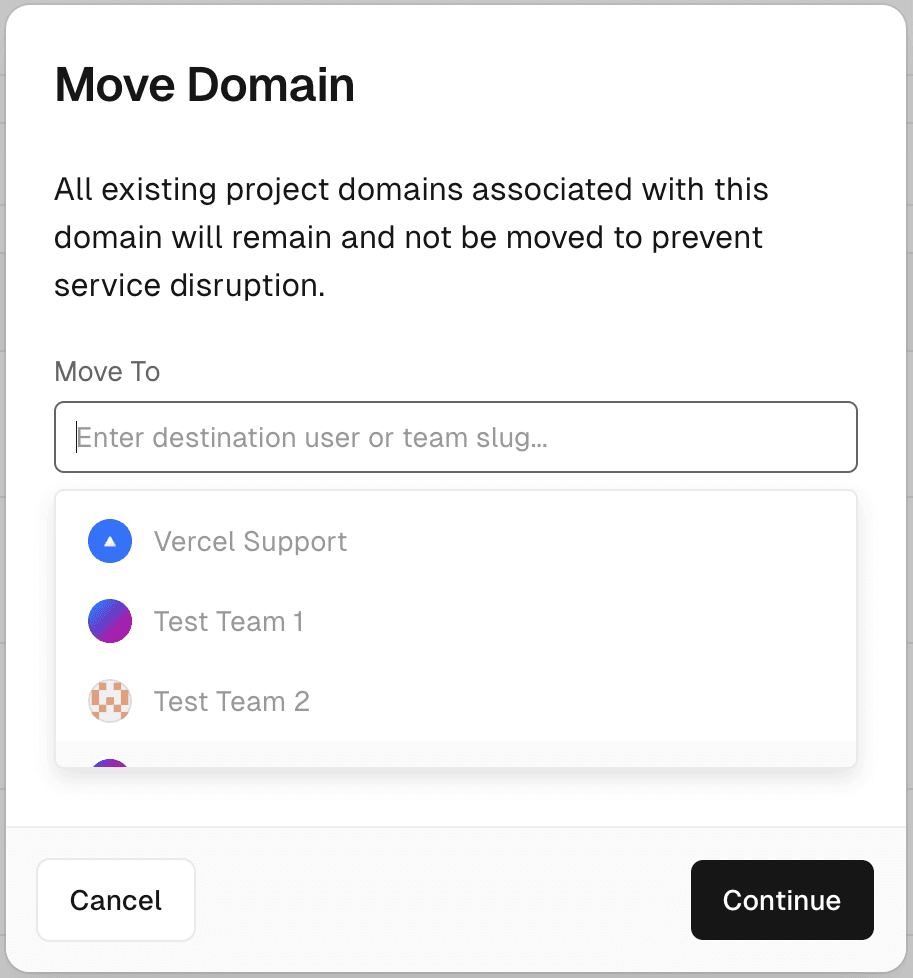Click the Move To field label
The width and height of the screenshot is (913, 978).
106,371
